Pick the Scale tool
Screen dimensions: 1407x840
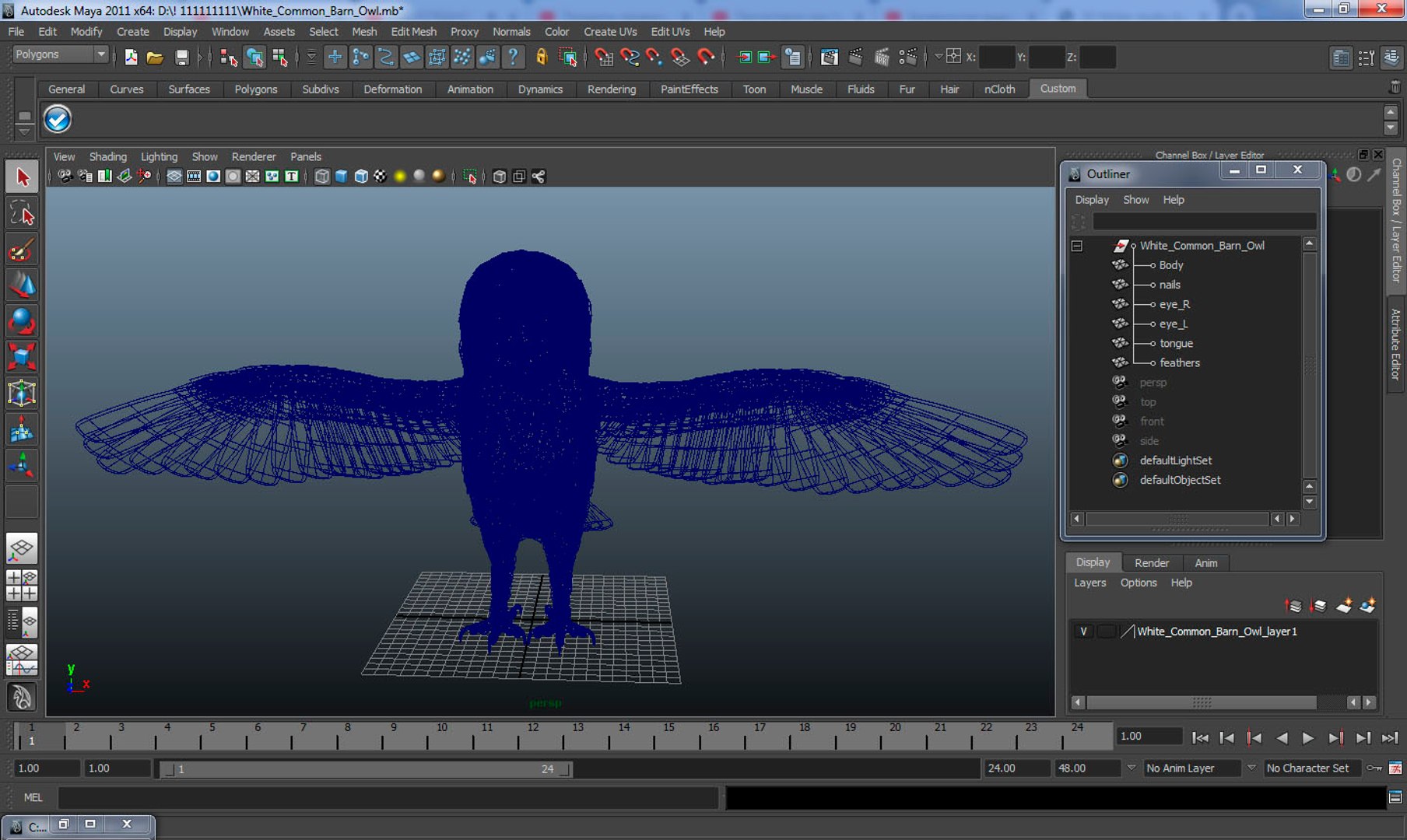point(22,356)
